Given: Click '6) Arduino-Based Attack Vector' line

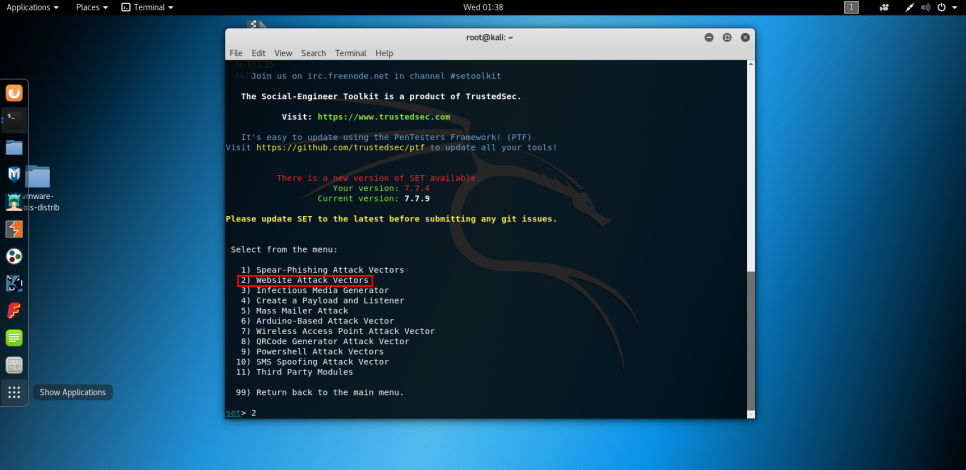Looking at the screenshot, I should (x=317, y=321).
